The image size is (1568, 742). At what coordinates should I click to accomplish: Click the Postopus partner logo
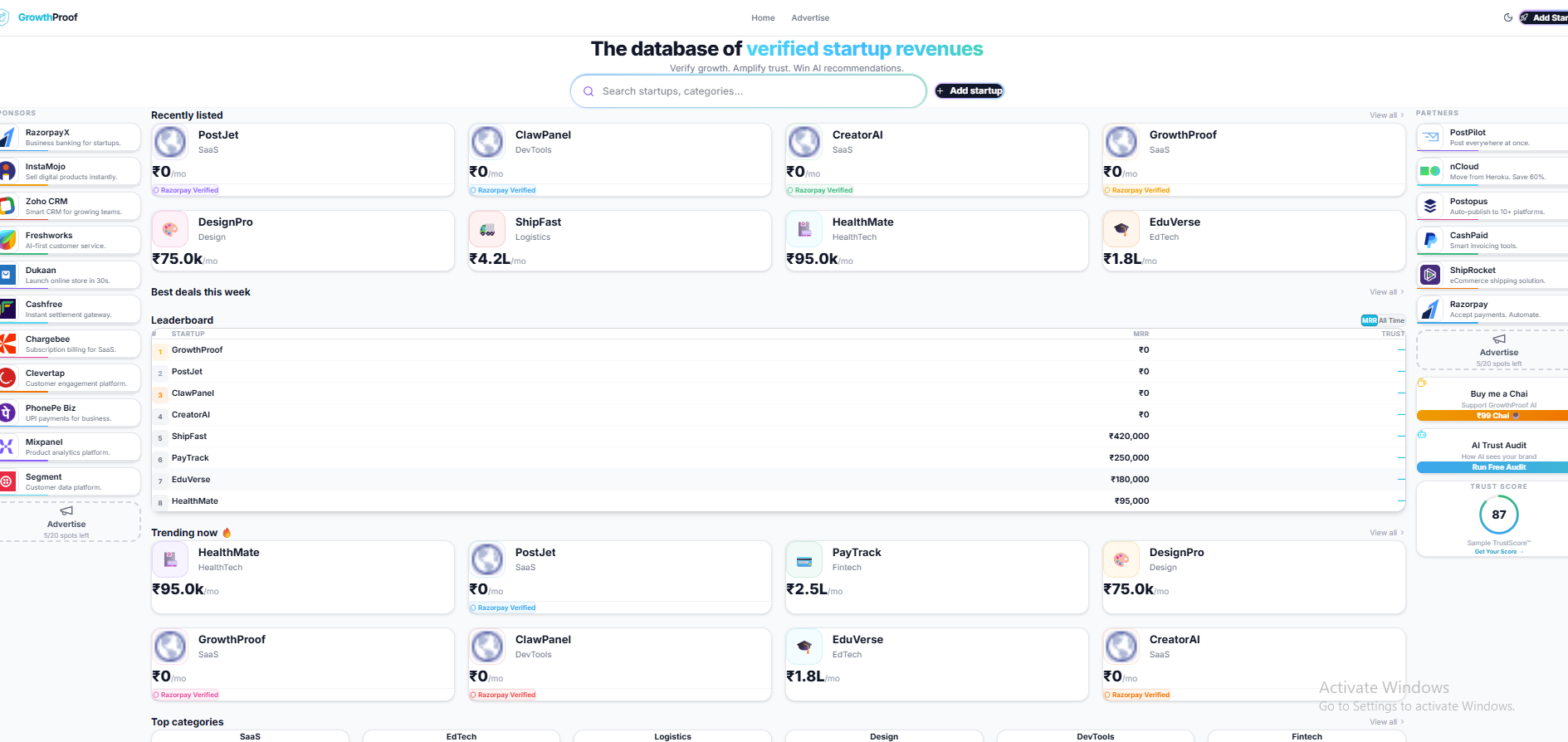(x=1430, y=206)
